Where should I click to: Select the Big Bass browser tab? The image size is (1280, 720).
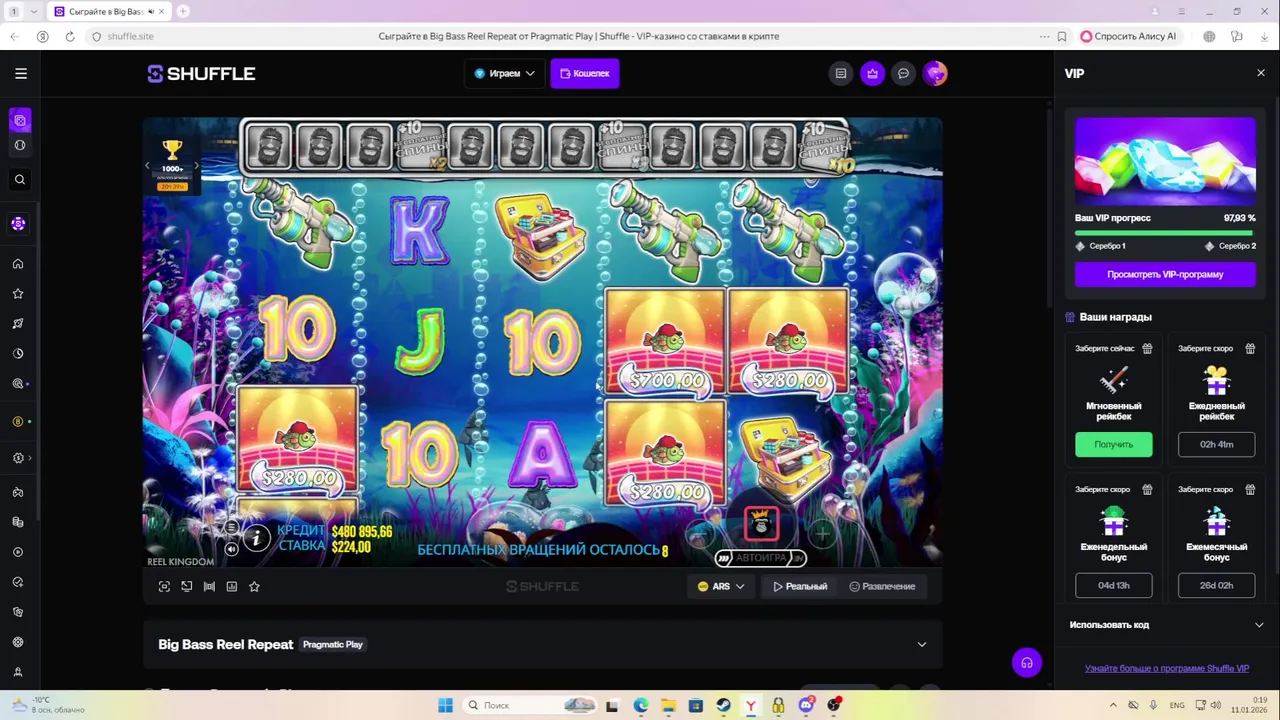point(108,11)
